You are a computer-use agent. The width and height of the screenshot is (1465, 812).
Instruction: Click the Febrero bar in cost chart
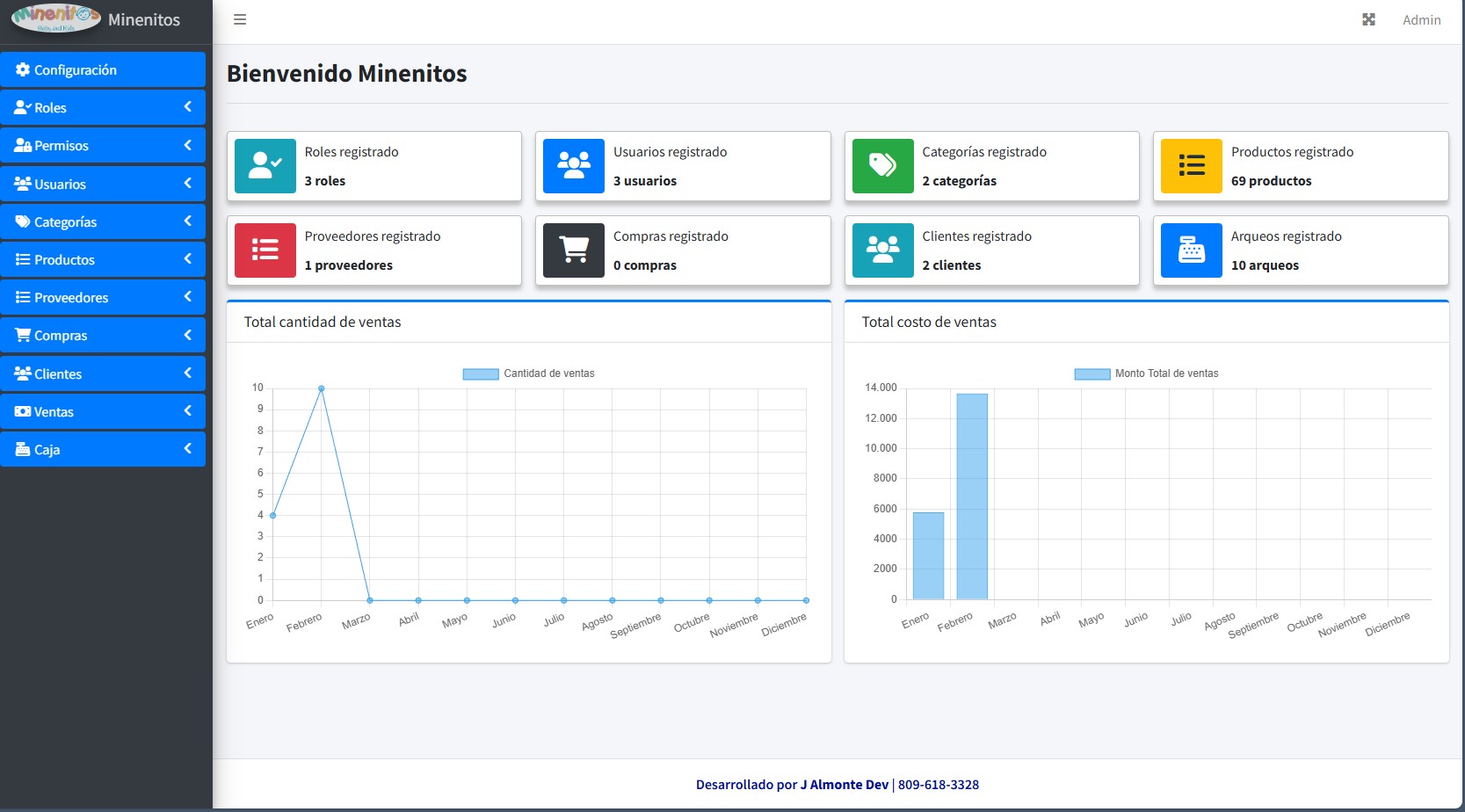pos(972,497)
